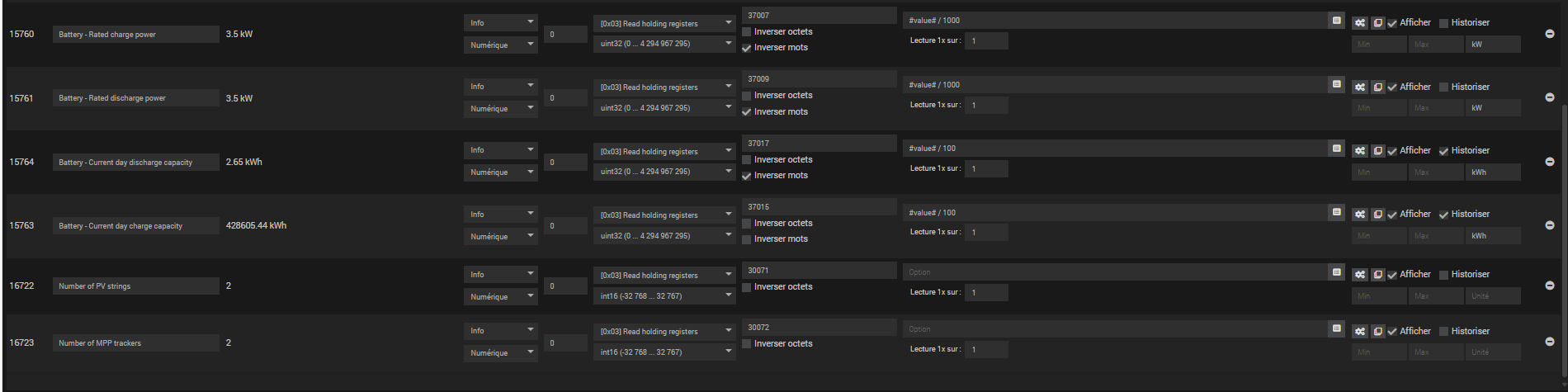The width and height of the screenshot is (1568, 392).
Task: Click the kWh unit field for Current day charge capacity
Action: (x=1493, y=236)
